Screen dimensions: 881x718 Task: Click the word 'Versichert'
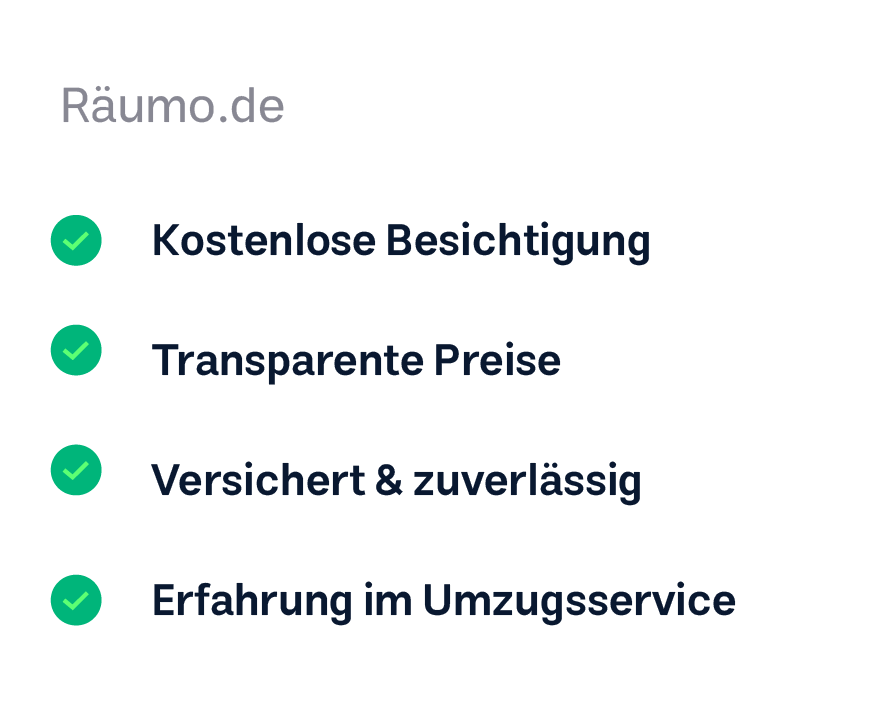(x=258, y=481)
